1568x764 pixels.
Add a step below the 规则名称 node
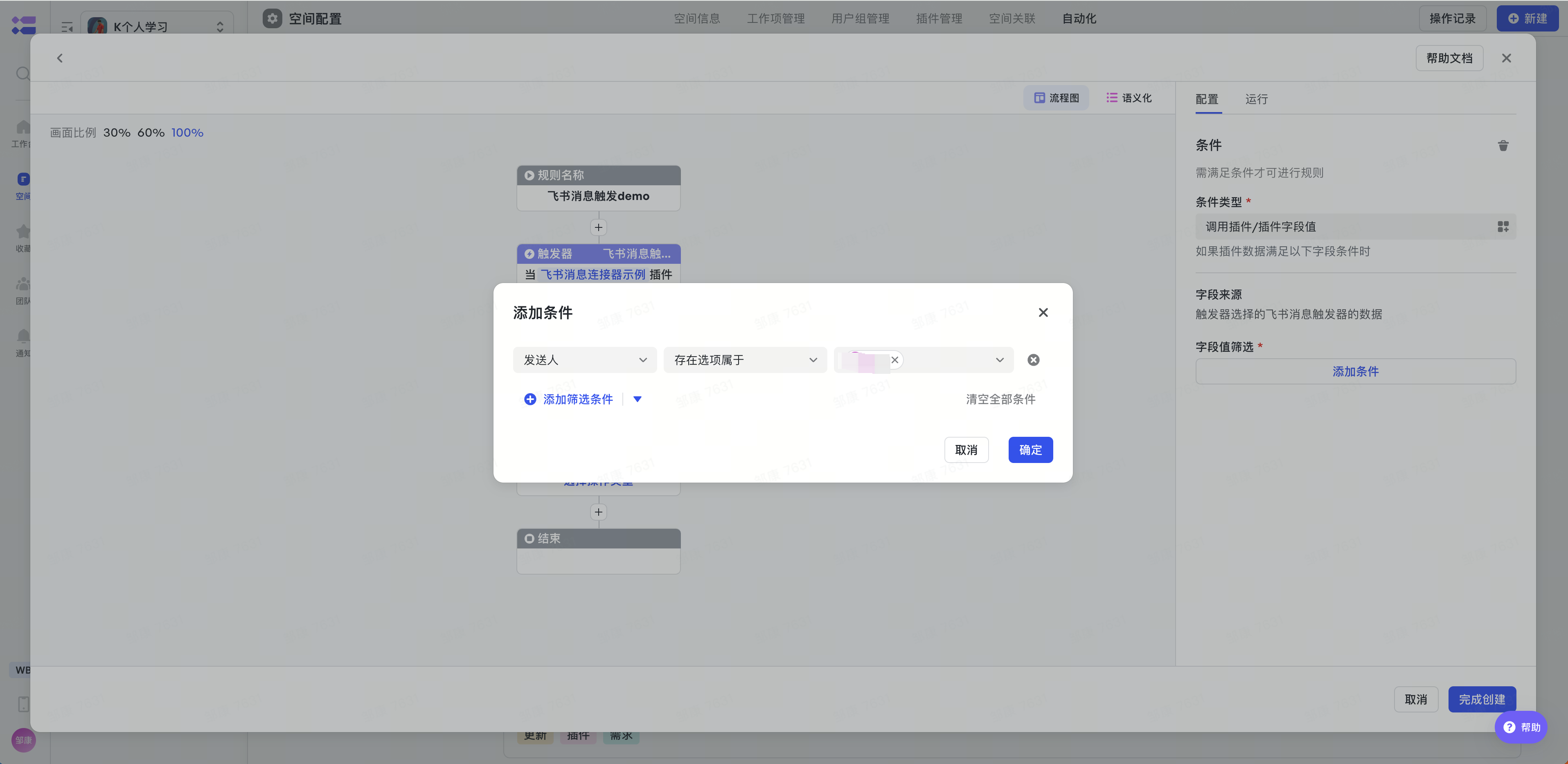click(598, 227)
